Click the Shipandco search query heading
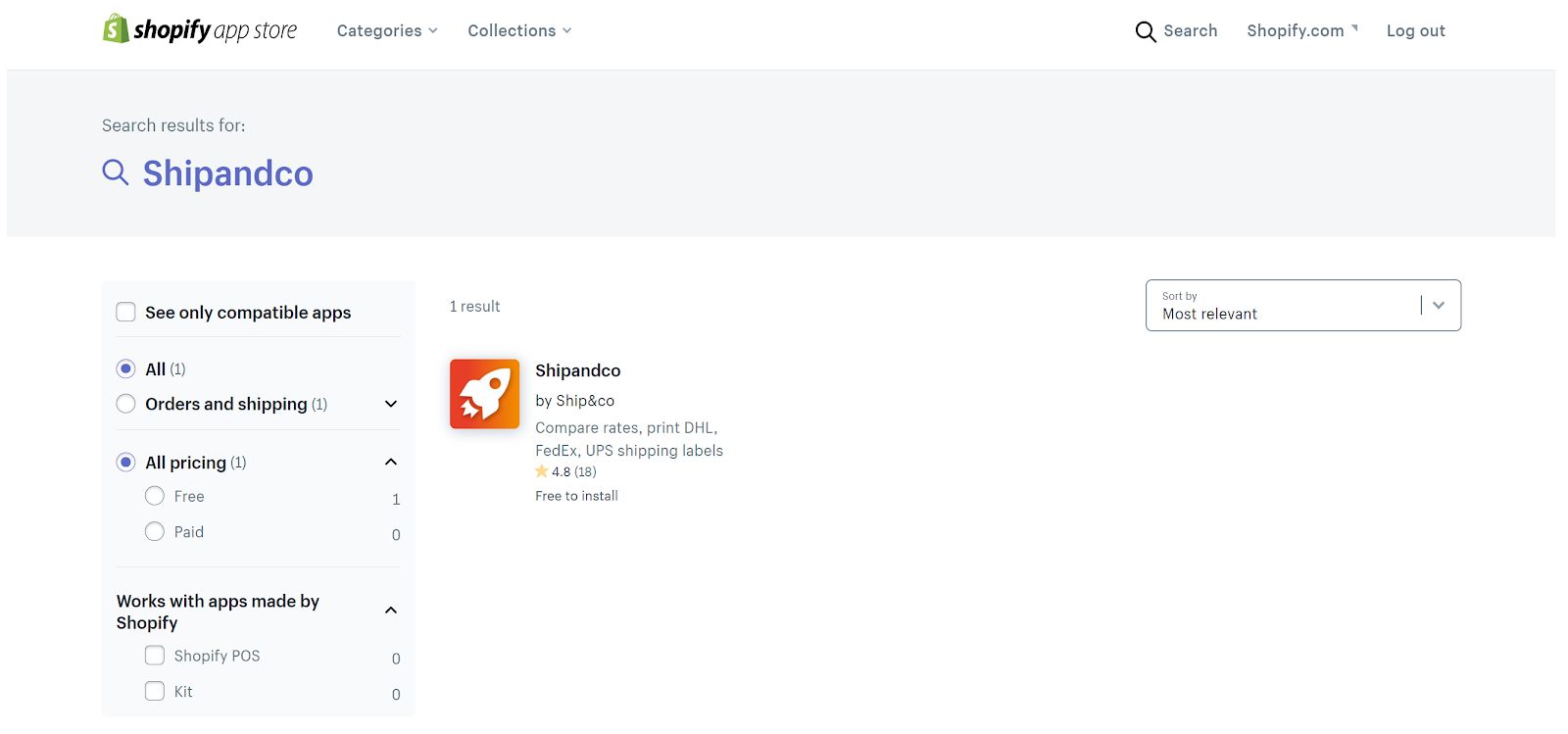The width and height of the screenshot is (1568, 734). [x=228, y=173]
